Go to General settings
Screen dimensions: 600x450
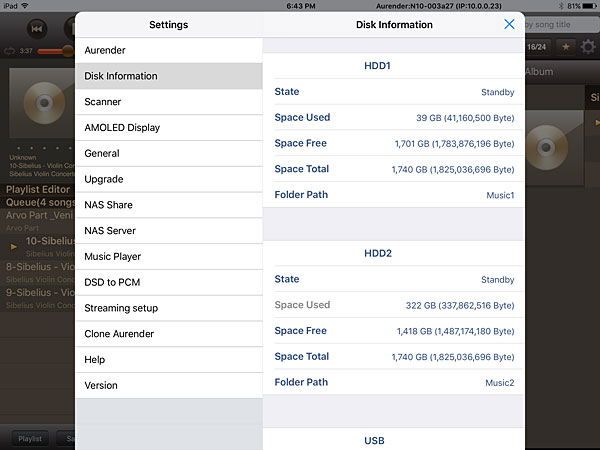pyautogui.click(x=169, y=153)
